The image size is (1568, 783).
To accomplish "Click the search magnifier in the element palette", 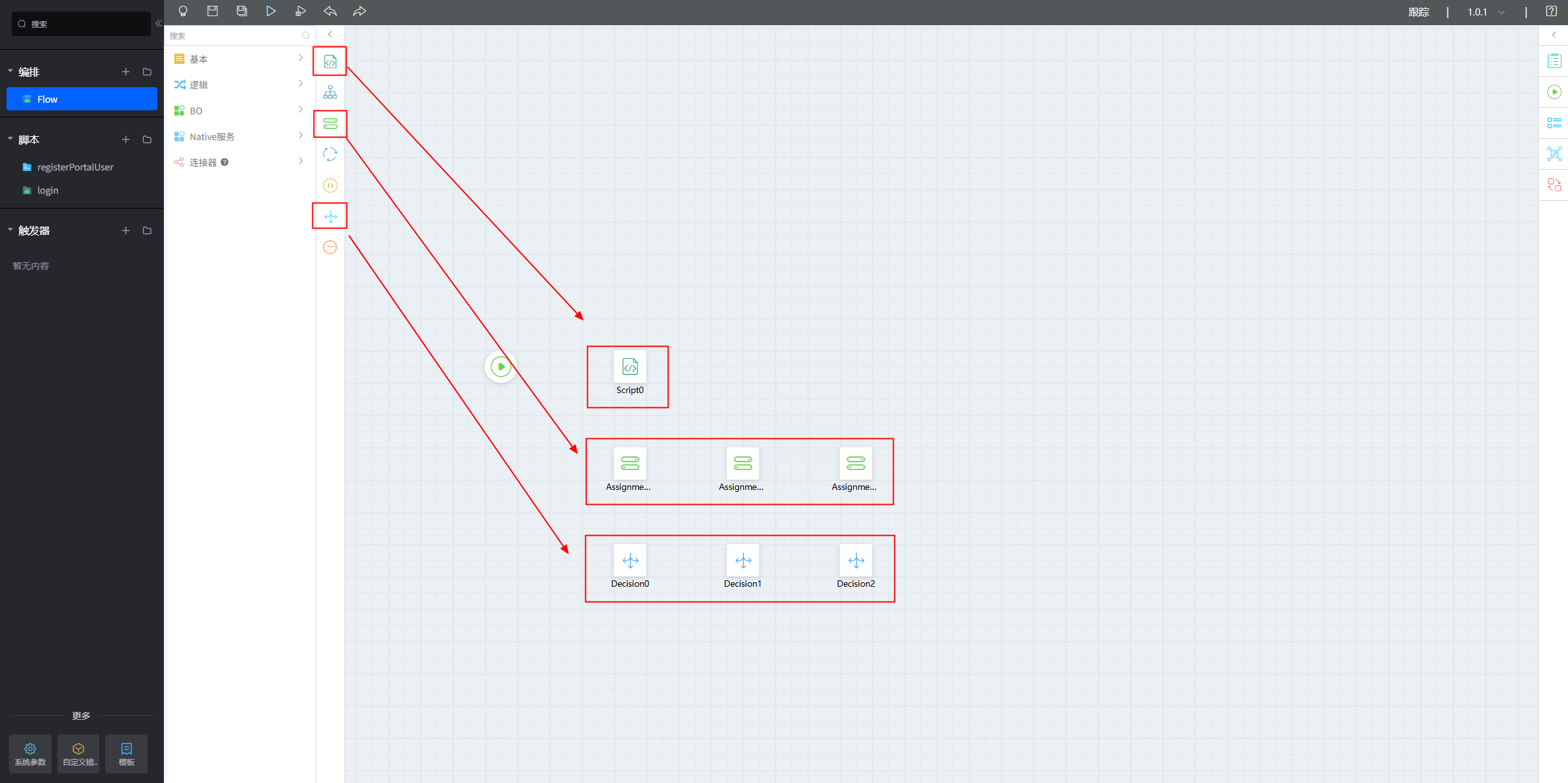I will tap(306, 36).
